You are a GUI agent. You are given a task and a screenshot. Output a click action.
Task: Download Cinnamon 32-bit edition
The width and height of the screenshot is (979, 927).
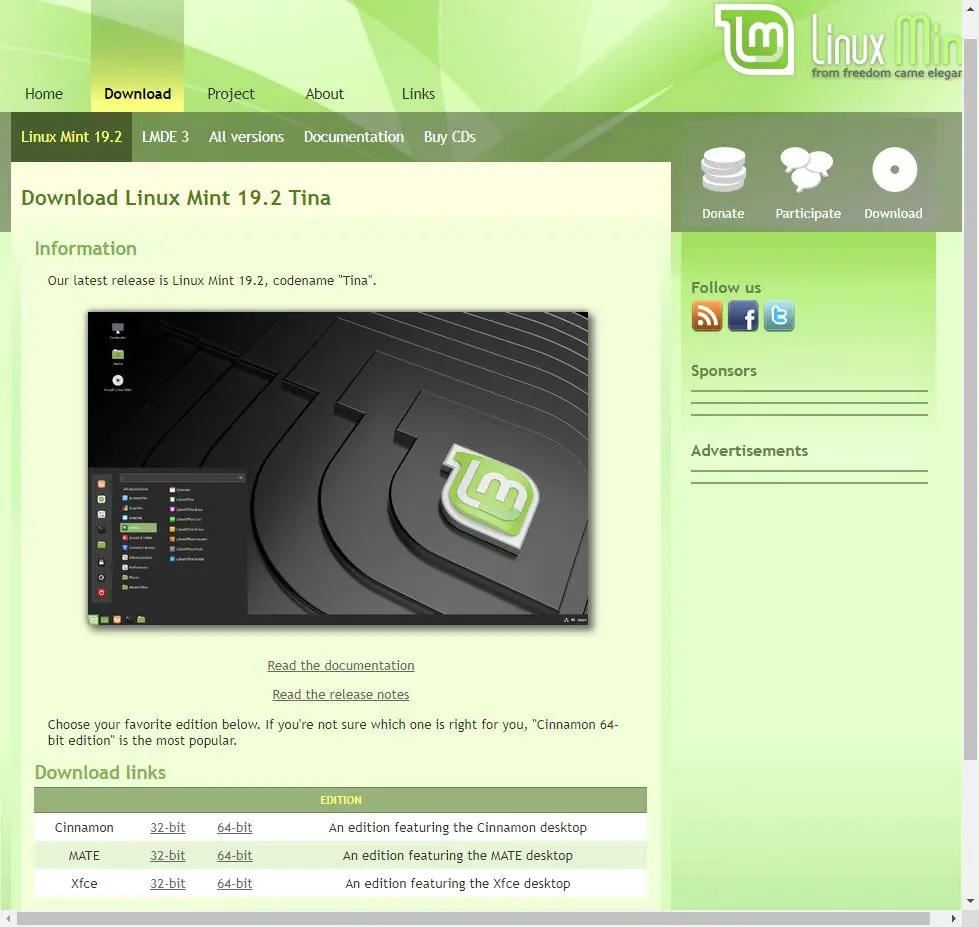167,827
